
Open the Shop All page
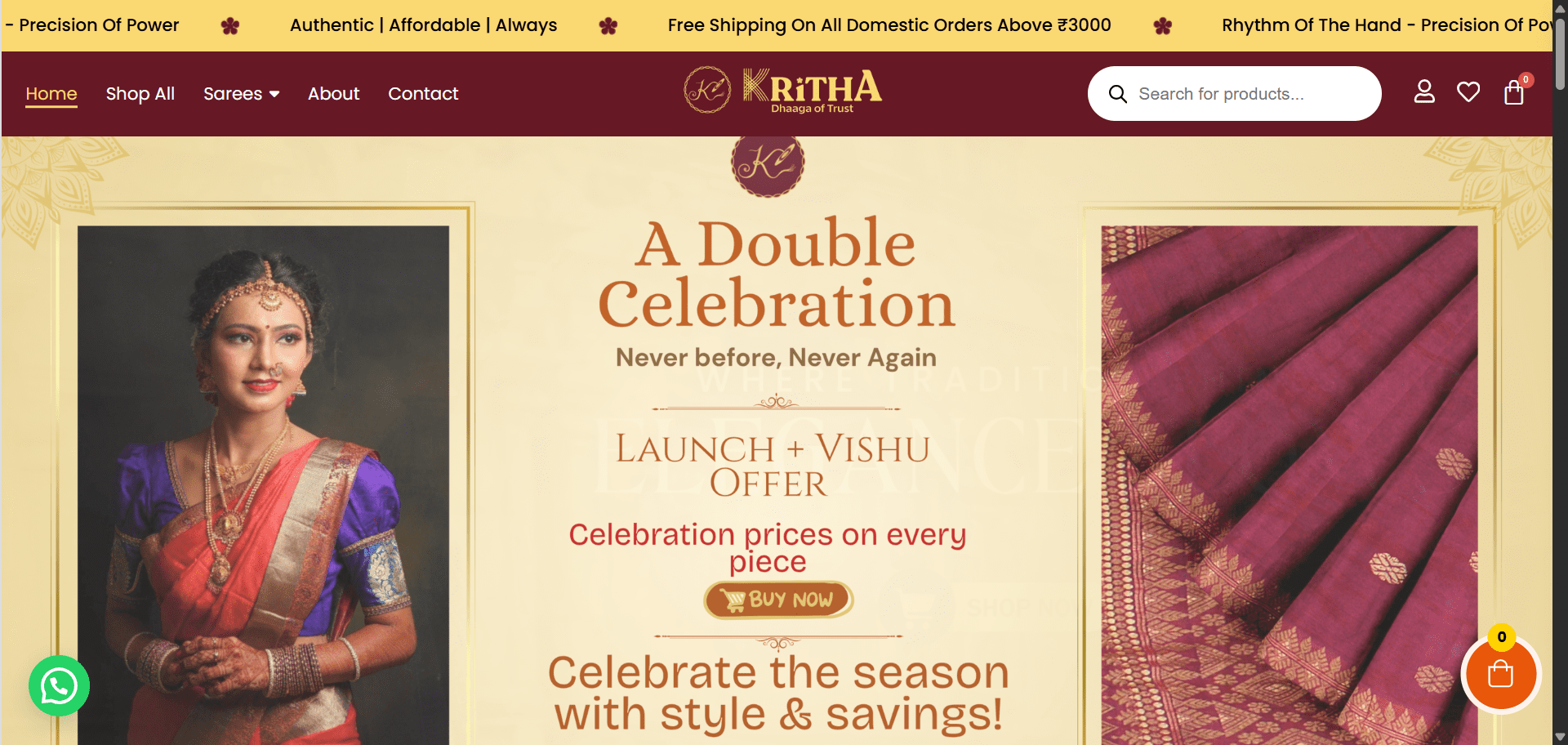pyautogui.click(x=140, y=94)
